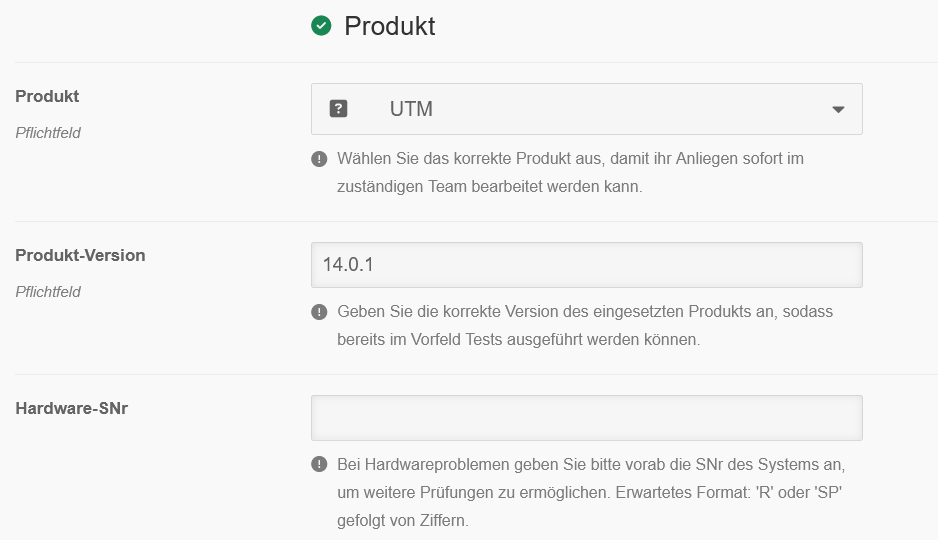Click info icon beside 'Geben Sie die korrekte Version'
Screen dimensions: 938x540
(319, 312)
